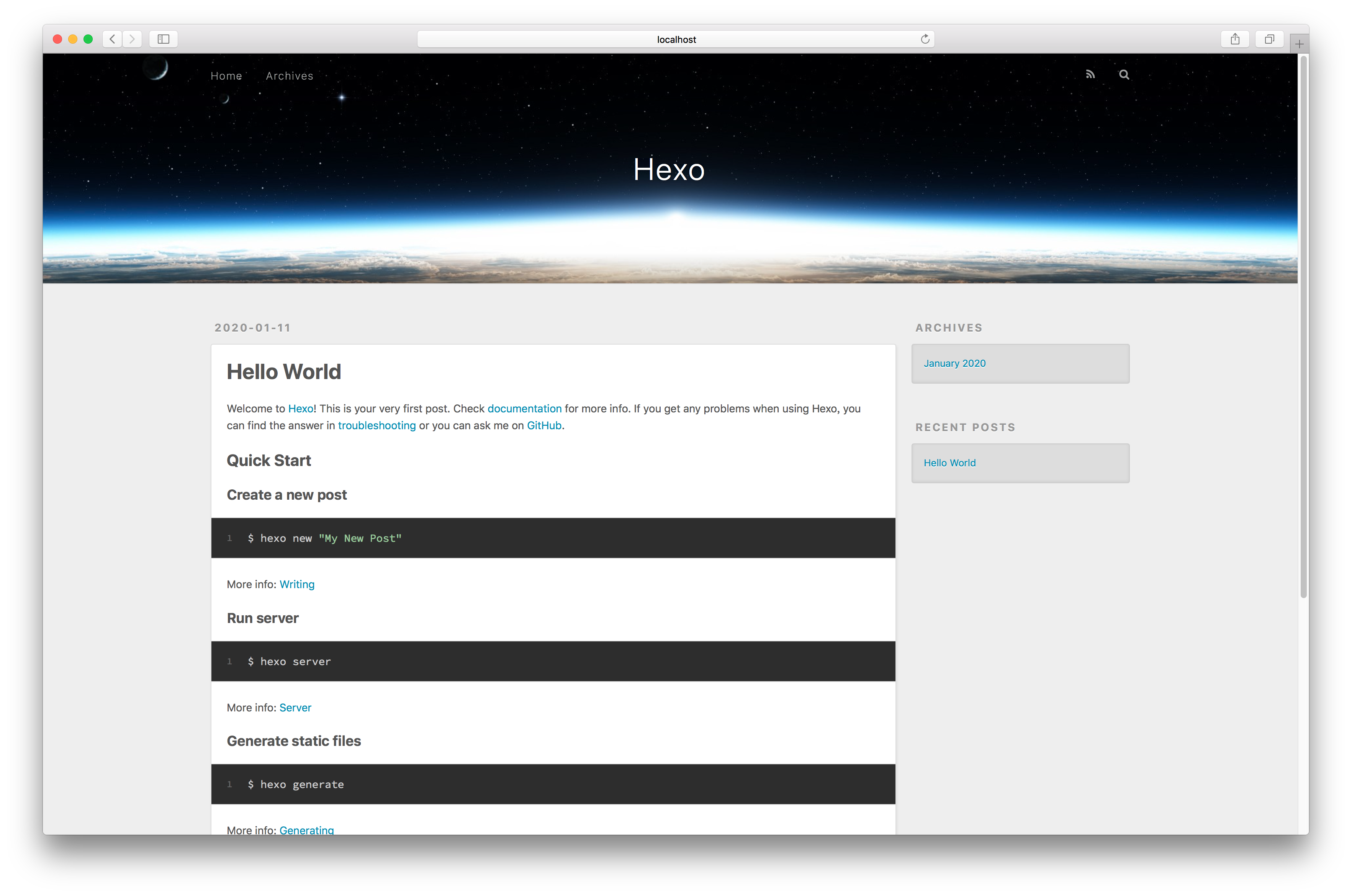The width and height of the screenshot is (1352, 896).
Task: Open the site search magnifier icon
Action: [x=1124, y=74]
